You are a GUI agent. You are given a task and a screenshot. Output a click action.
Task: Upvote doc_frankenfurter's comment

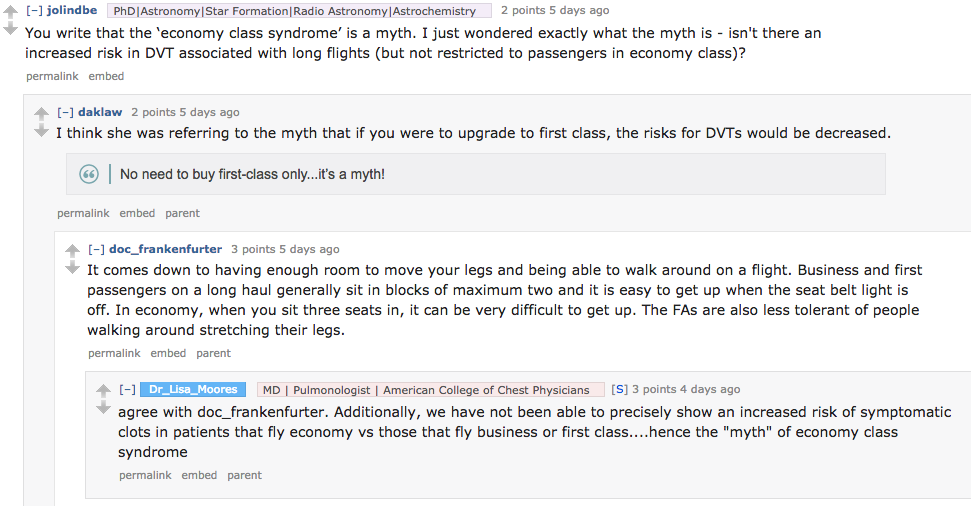72,250
